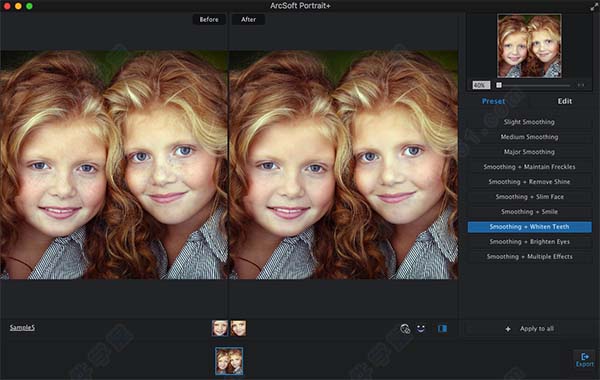Viewport: 600px width, 380px height.
Task: Toggle the split before/after view icon
Action: click(442, 328)
